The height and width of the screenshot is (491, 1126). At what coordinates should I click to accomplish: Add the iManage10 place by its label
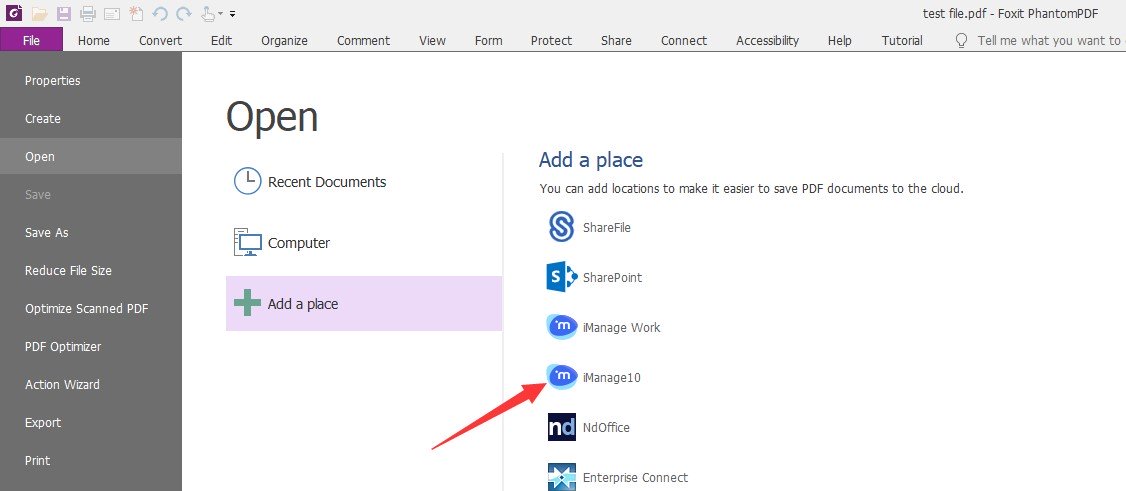click(611, 377)
